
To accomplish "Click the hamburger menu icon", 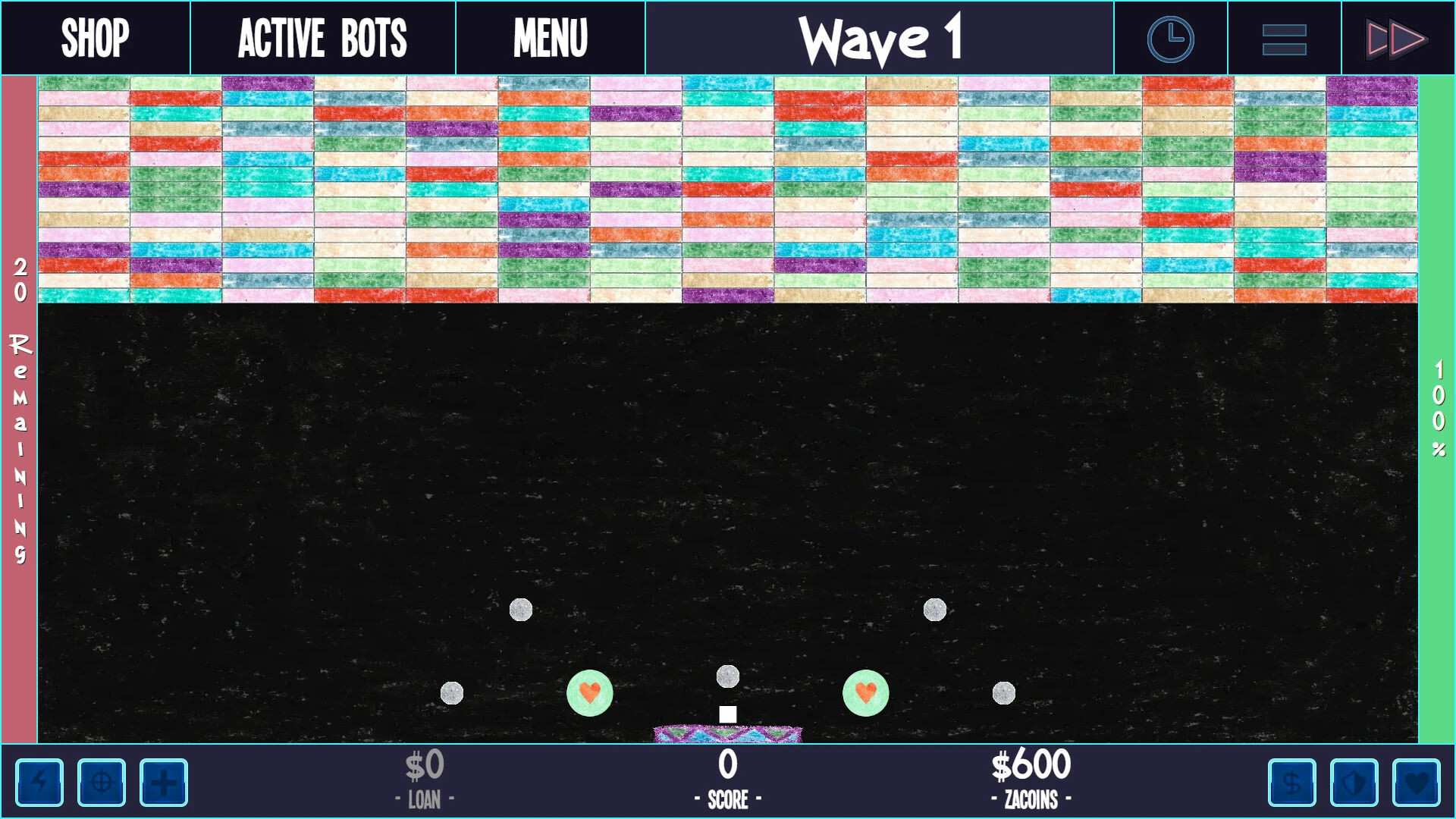I will point(1284,40).
